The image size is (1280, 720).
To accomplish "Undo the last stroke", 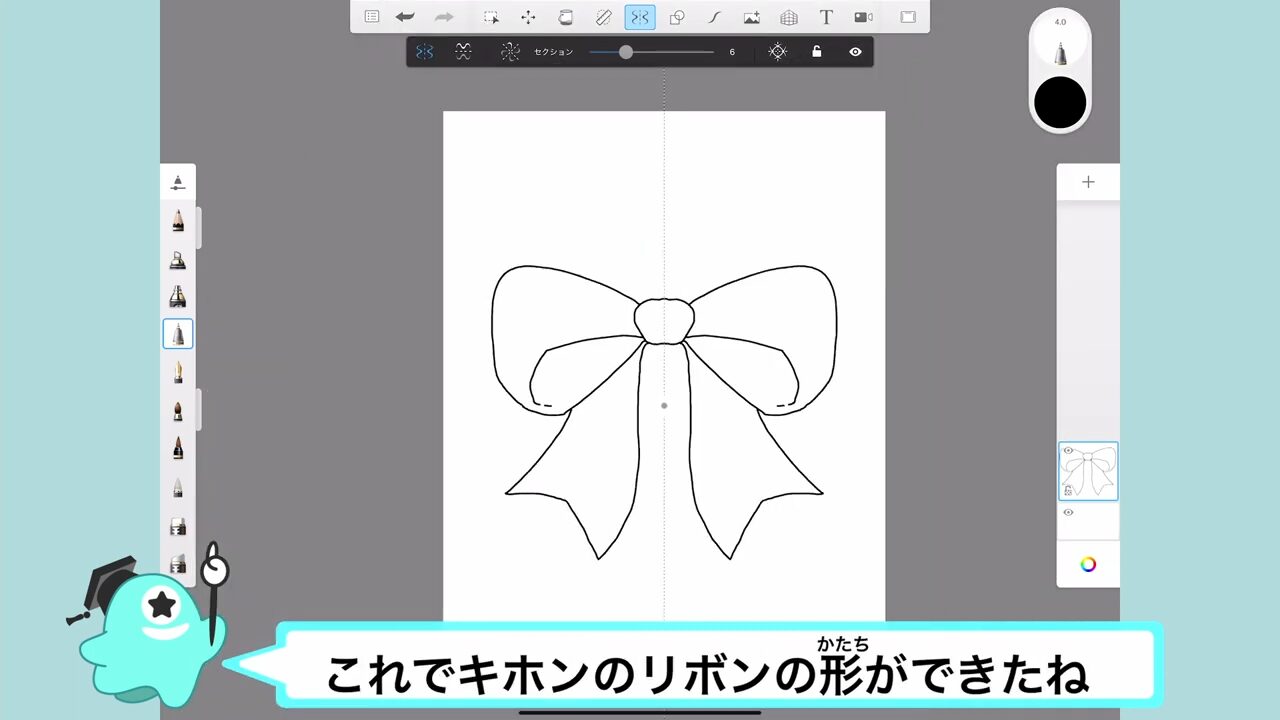I will pyautogui.click(x=405, y=17).
